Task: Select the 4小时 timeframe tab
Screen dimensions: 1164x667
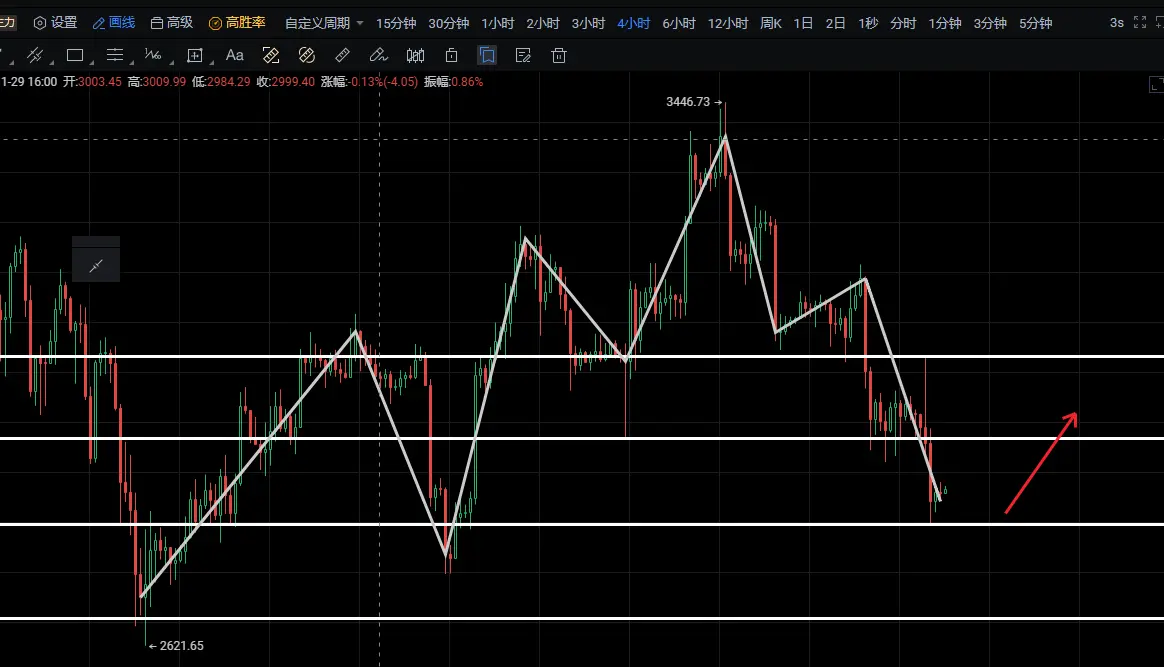Action: [633, 23]
